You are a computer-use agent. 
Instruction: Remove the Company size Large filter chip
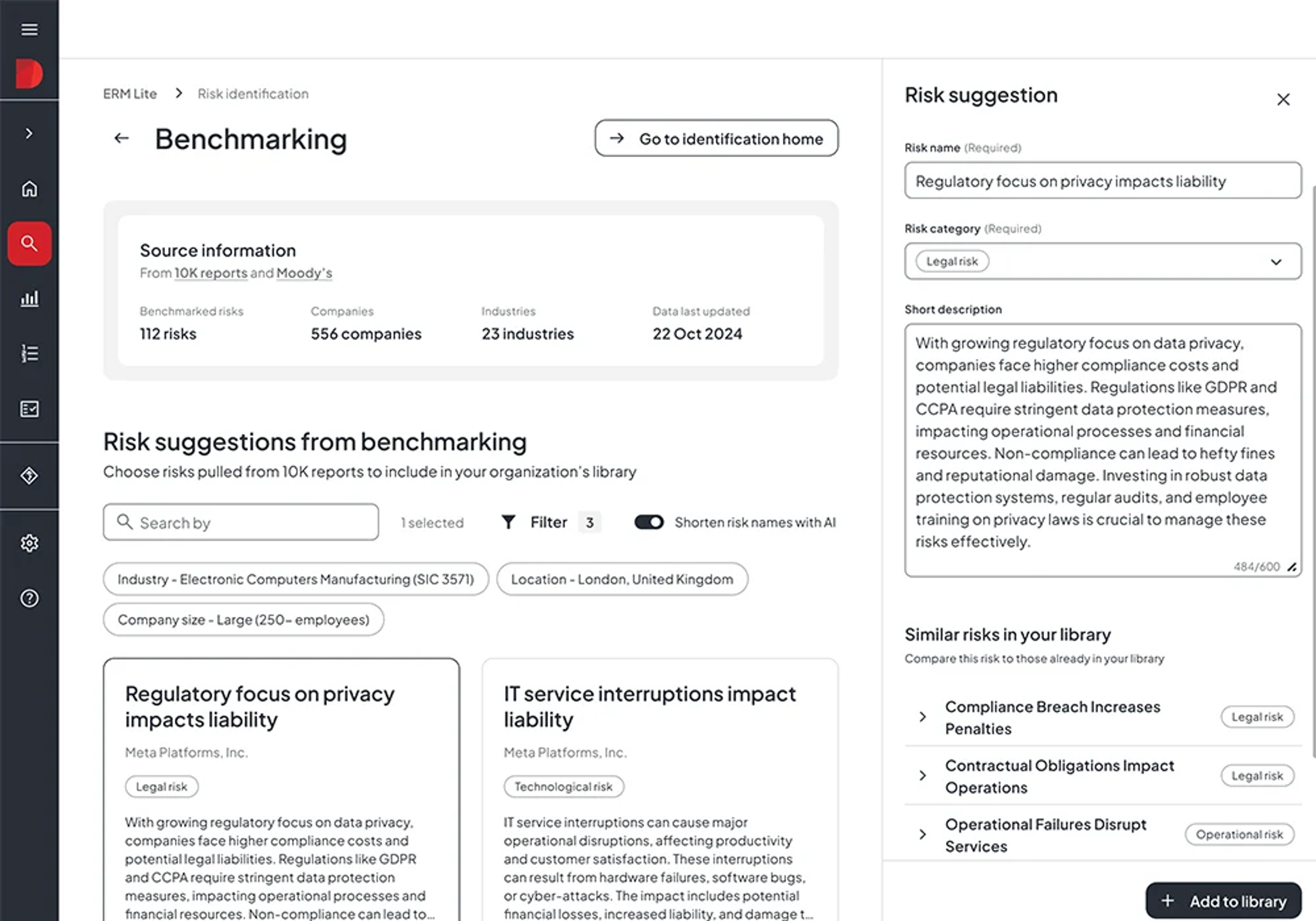click(x=243, y=619)
